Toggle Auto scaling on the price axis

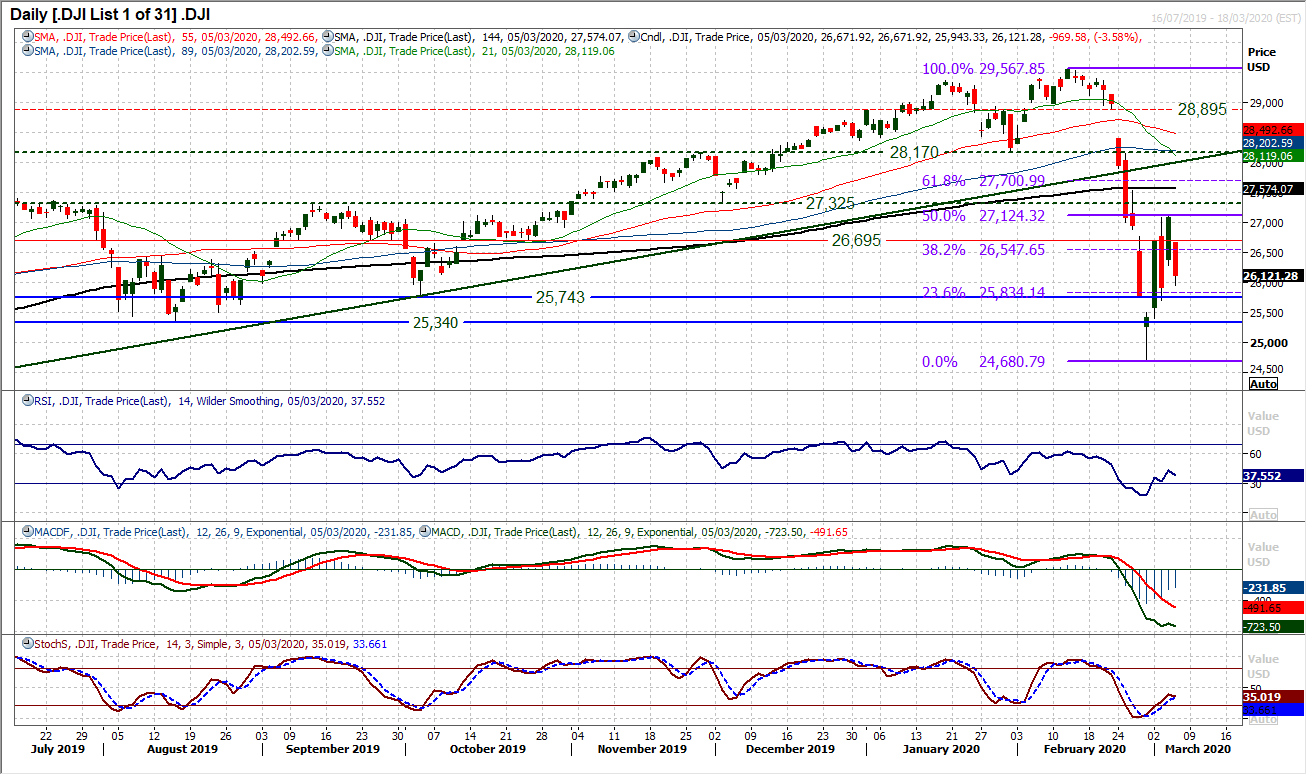[1265, 384]
